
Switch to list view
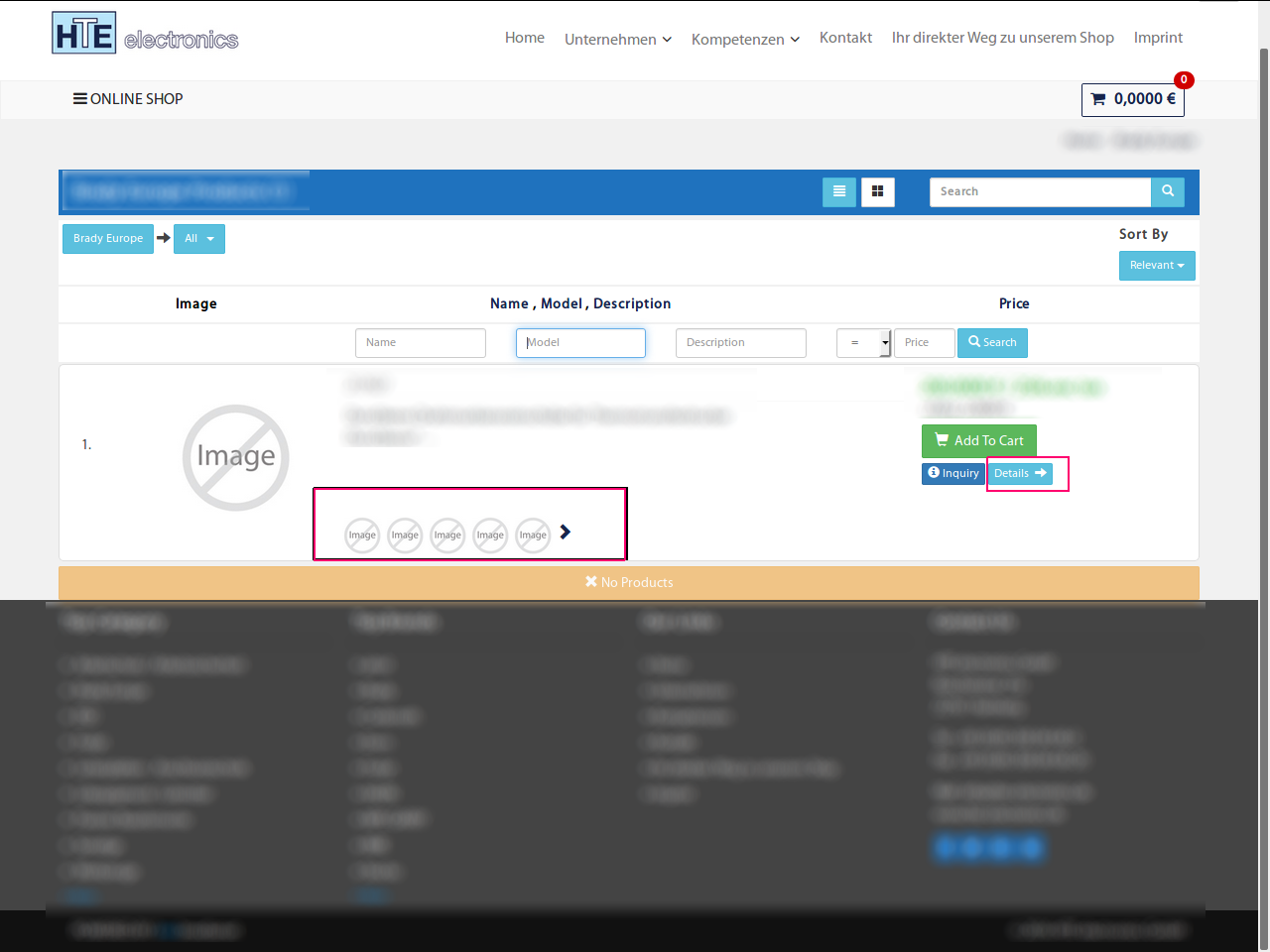(x=839, y=191)
